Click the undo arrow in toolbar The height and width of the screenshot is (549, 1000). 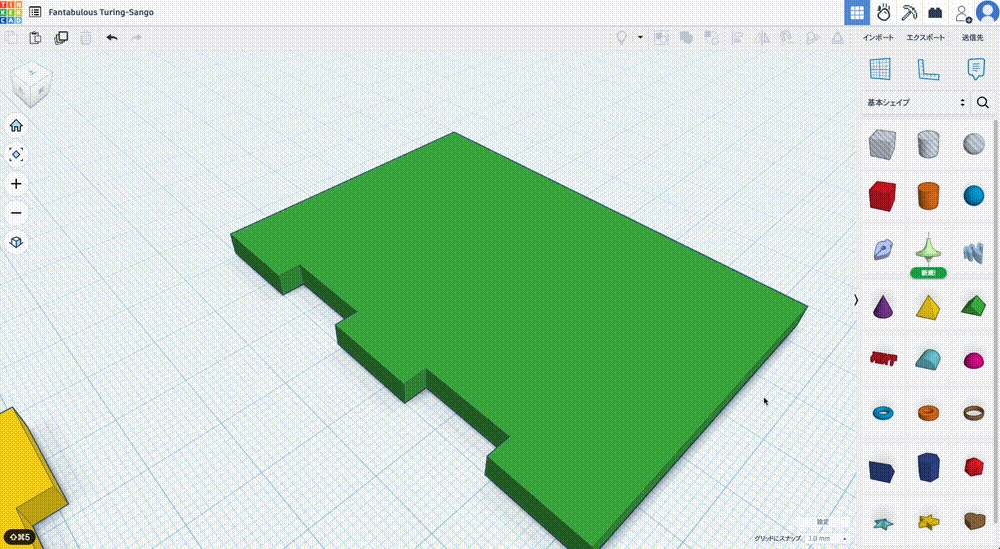point(111,38)
